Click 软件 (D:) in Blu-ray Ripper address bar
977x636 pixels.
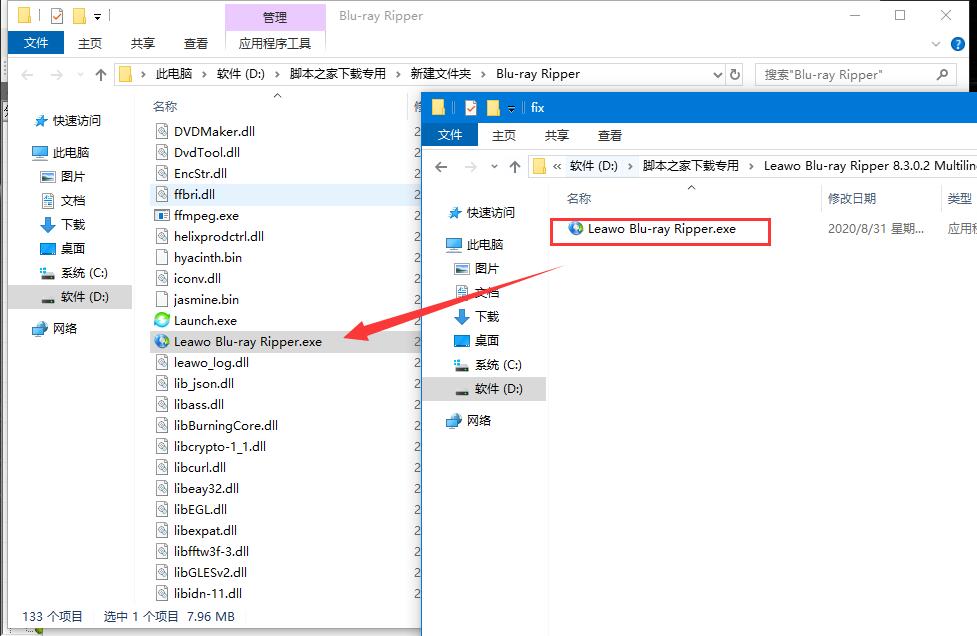(241, 74)
